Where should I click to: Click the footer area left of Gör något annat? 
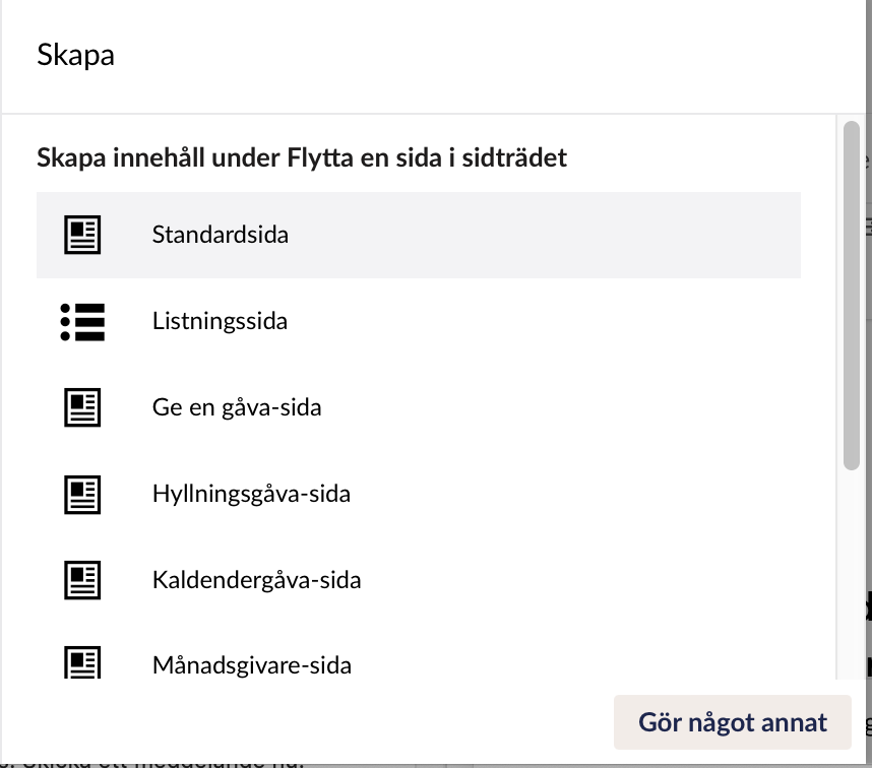[x=306, y=722]
